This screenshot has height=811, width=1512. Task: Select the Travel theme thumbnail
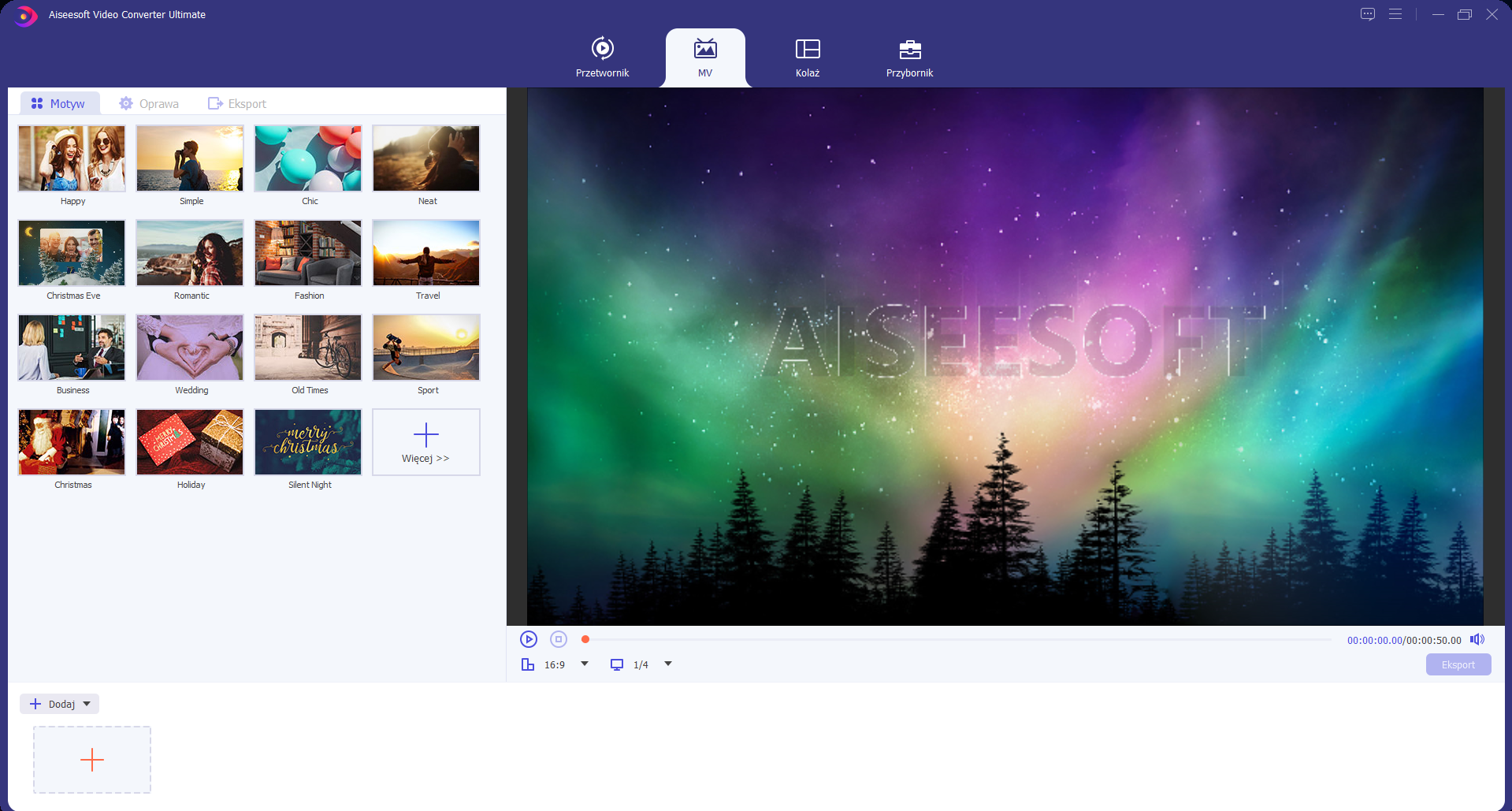[x=426, y=253]
